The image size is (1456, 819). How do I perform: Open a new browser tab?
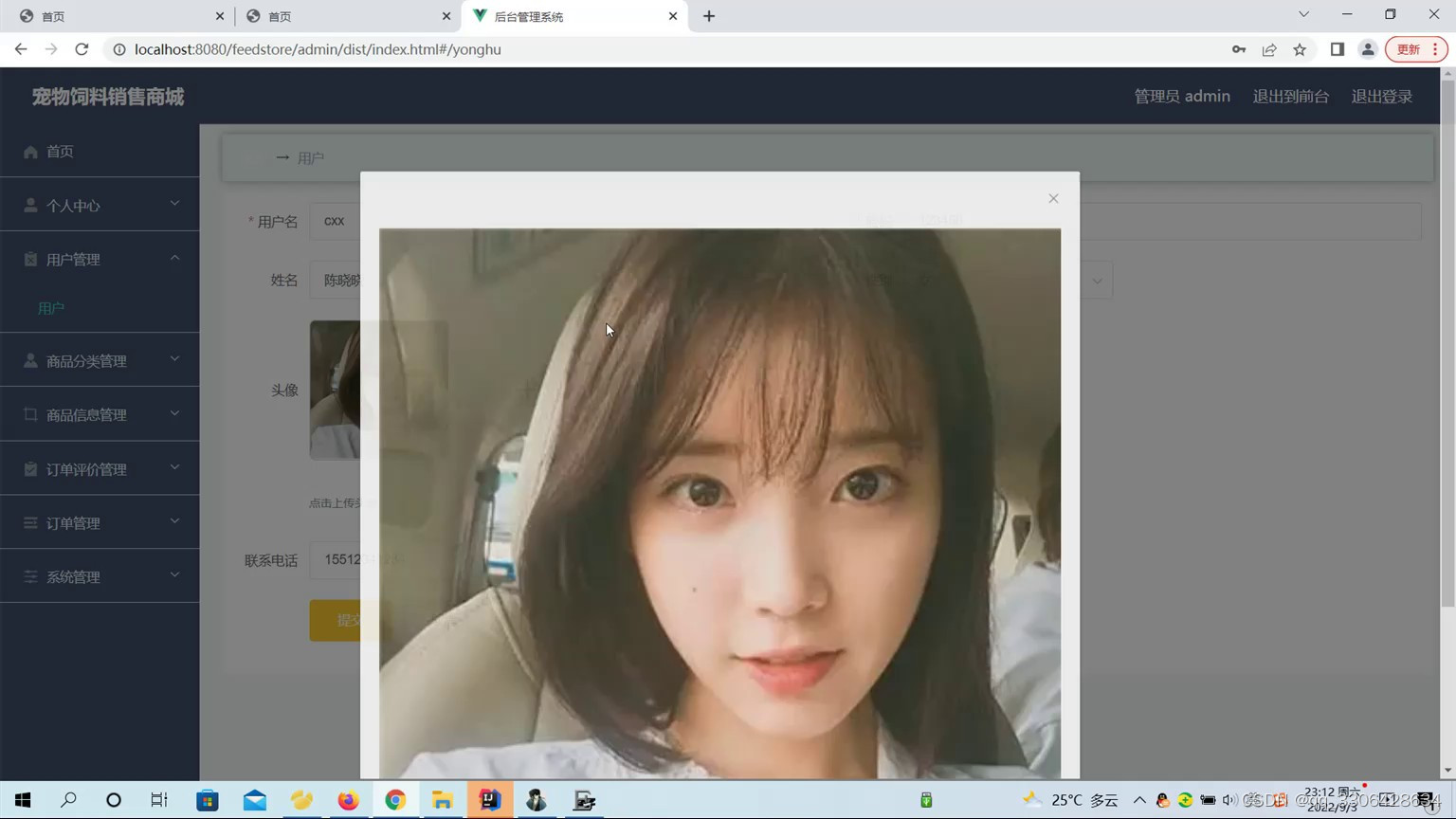(x=709, y=16)
